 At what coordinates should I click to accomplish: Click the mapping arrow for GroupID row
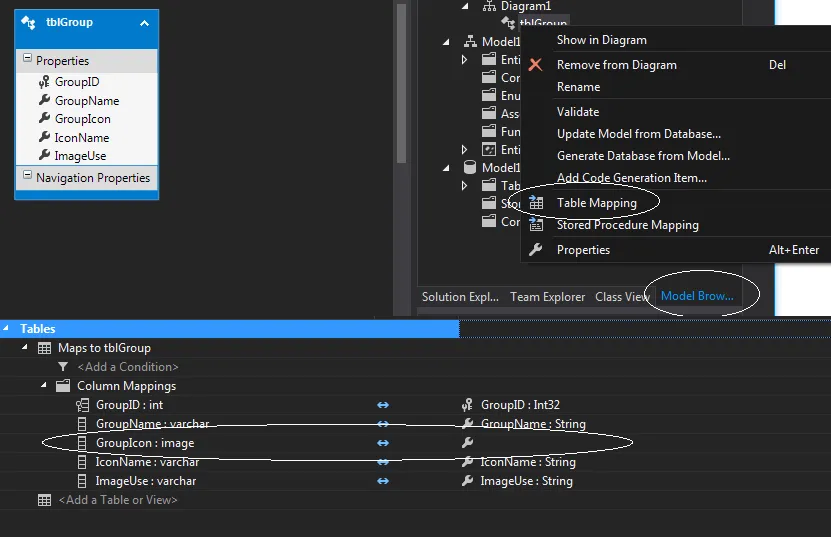coord(383,405)
